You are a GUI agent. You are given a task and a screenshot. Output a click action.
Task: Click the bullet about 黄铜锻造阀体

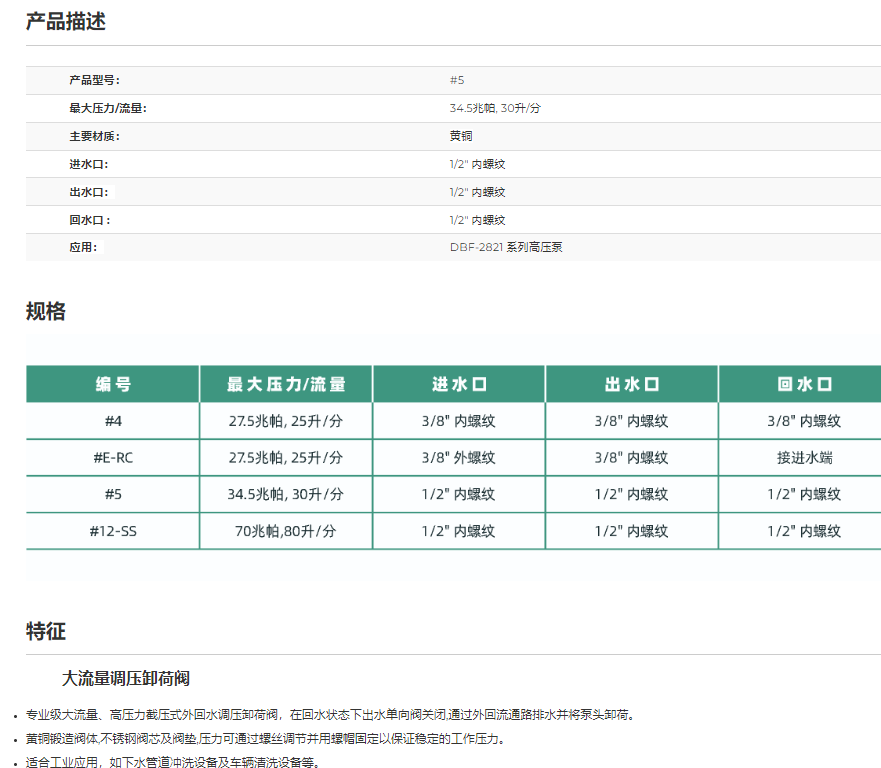pos(265,739)
